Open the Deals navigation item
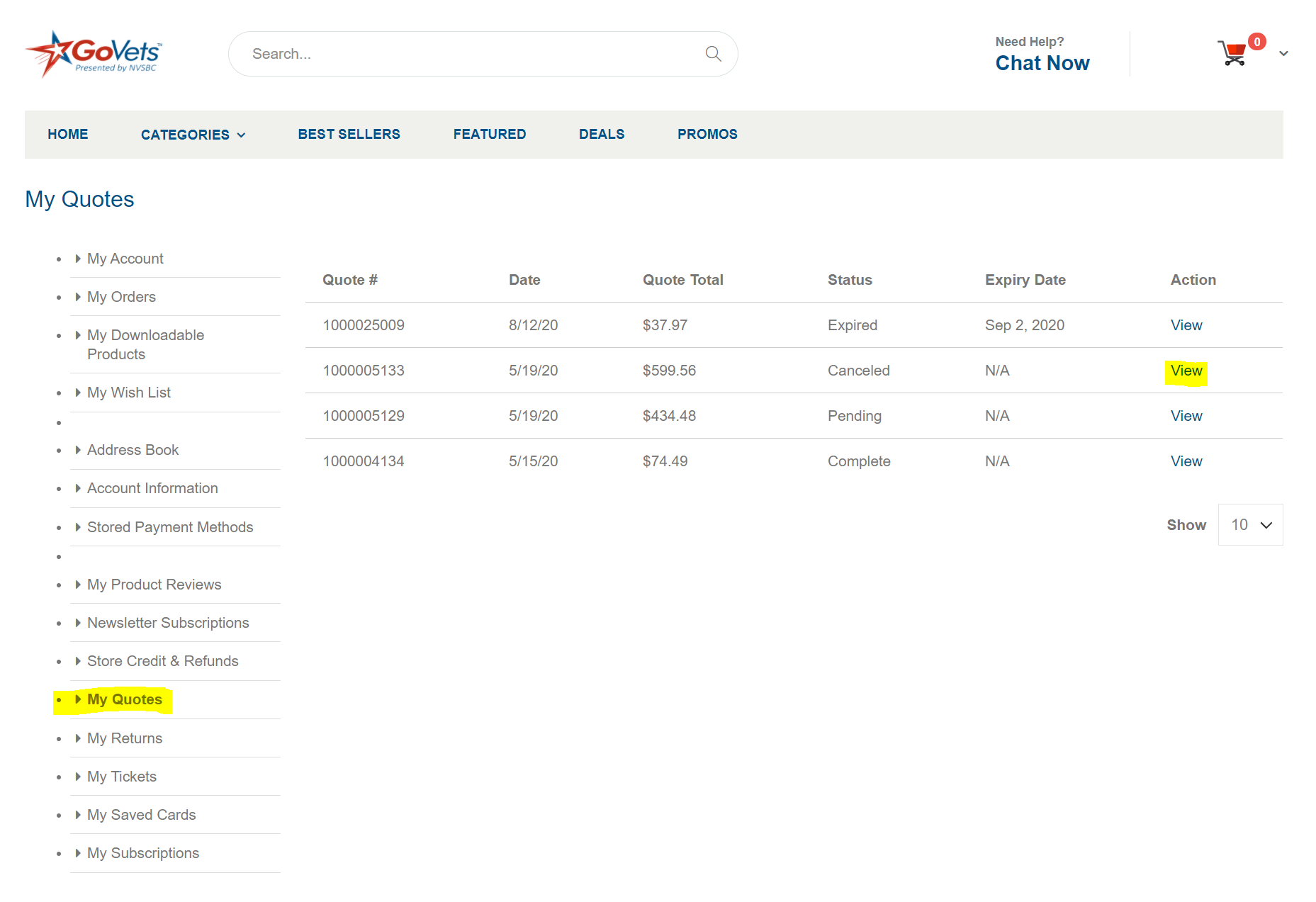Image resolution: width=1316 pixels, height=902 pixels. [601, 134]
